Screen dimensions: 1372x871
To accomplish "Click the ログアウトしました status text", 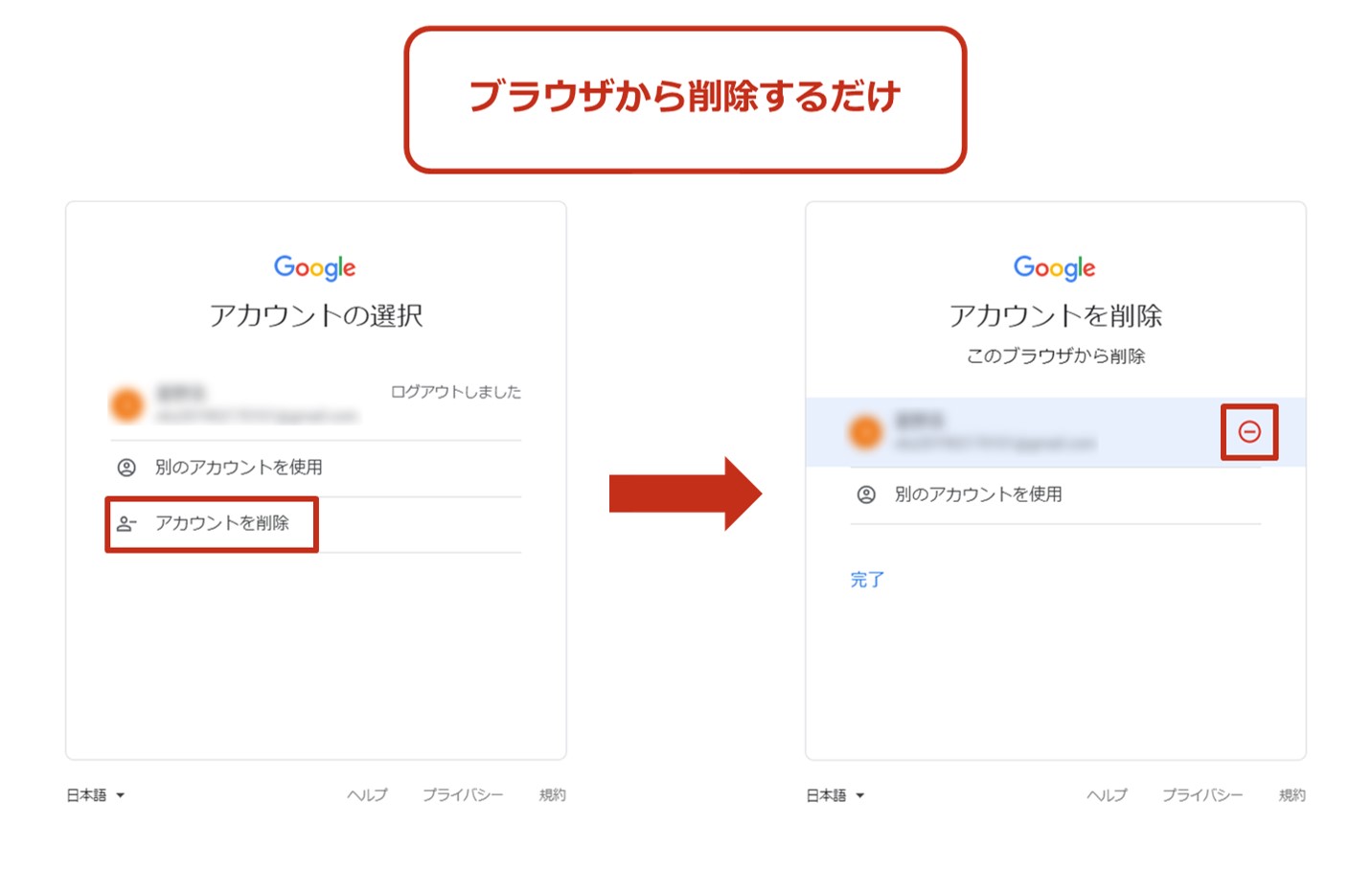I will click(x=456, y=392).
